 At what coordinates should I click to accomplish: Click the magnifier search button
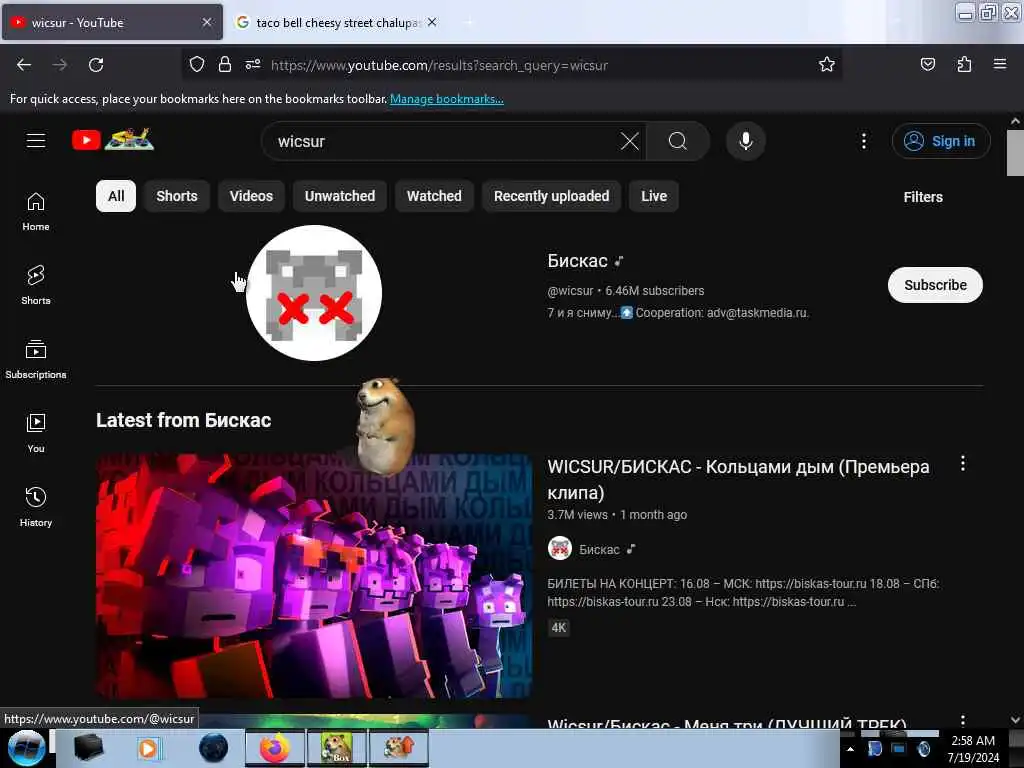pyautogui.click(x=678, y=141)
